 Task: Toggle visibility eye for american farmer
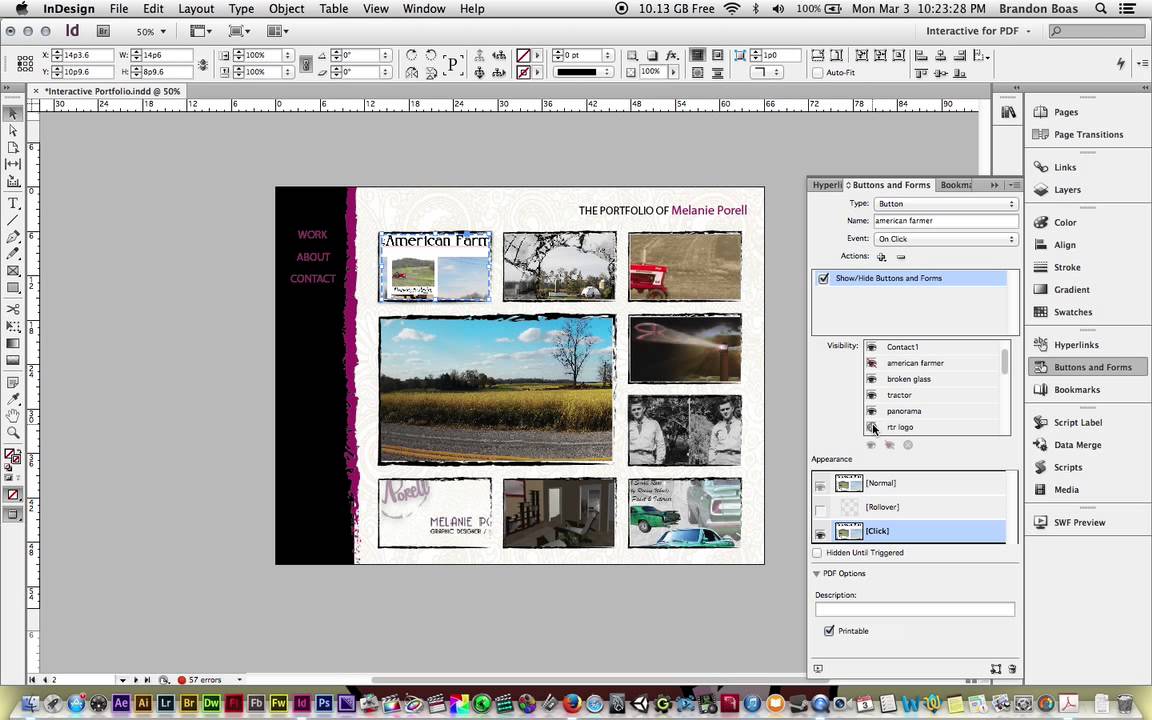click(871, 363)
